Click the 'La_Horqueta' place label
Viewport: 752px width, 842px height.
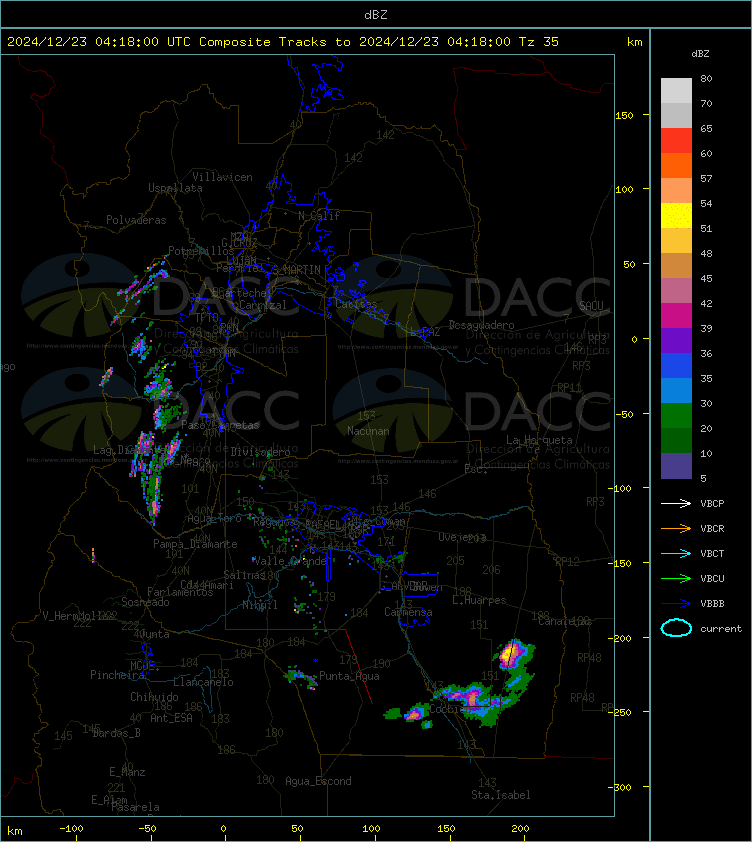(x=539, y=440)
